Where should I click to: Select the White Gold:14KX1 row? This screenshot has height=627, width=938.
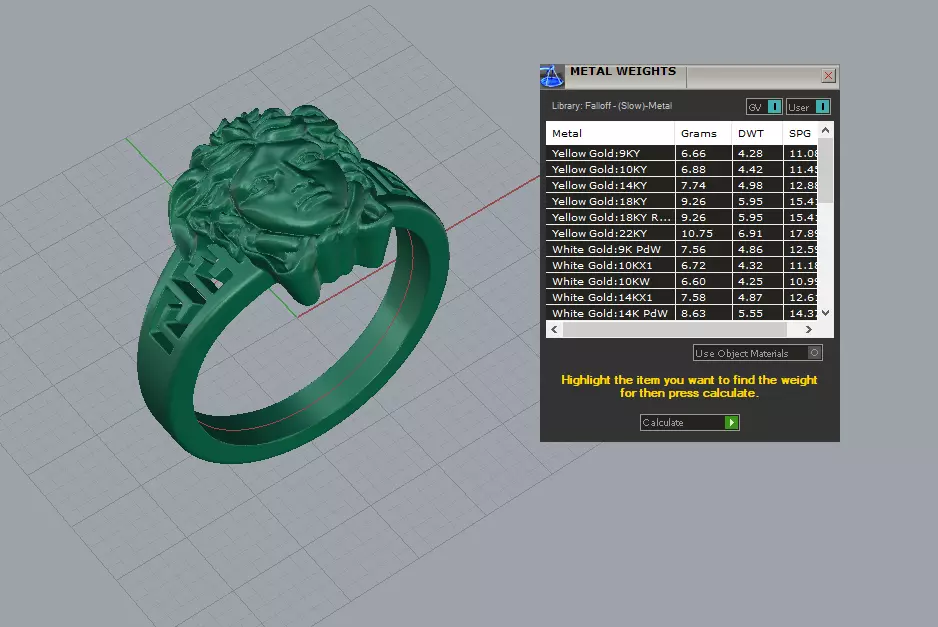click(681, 297)
